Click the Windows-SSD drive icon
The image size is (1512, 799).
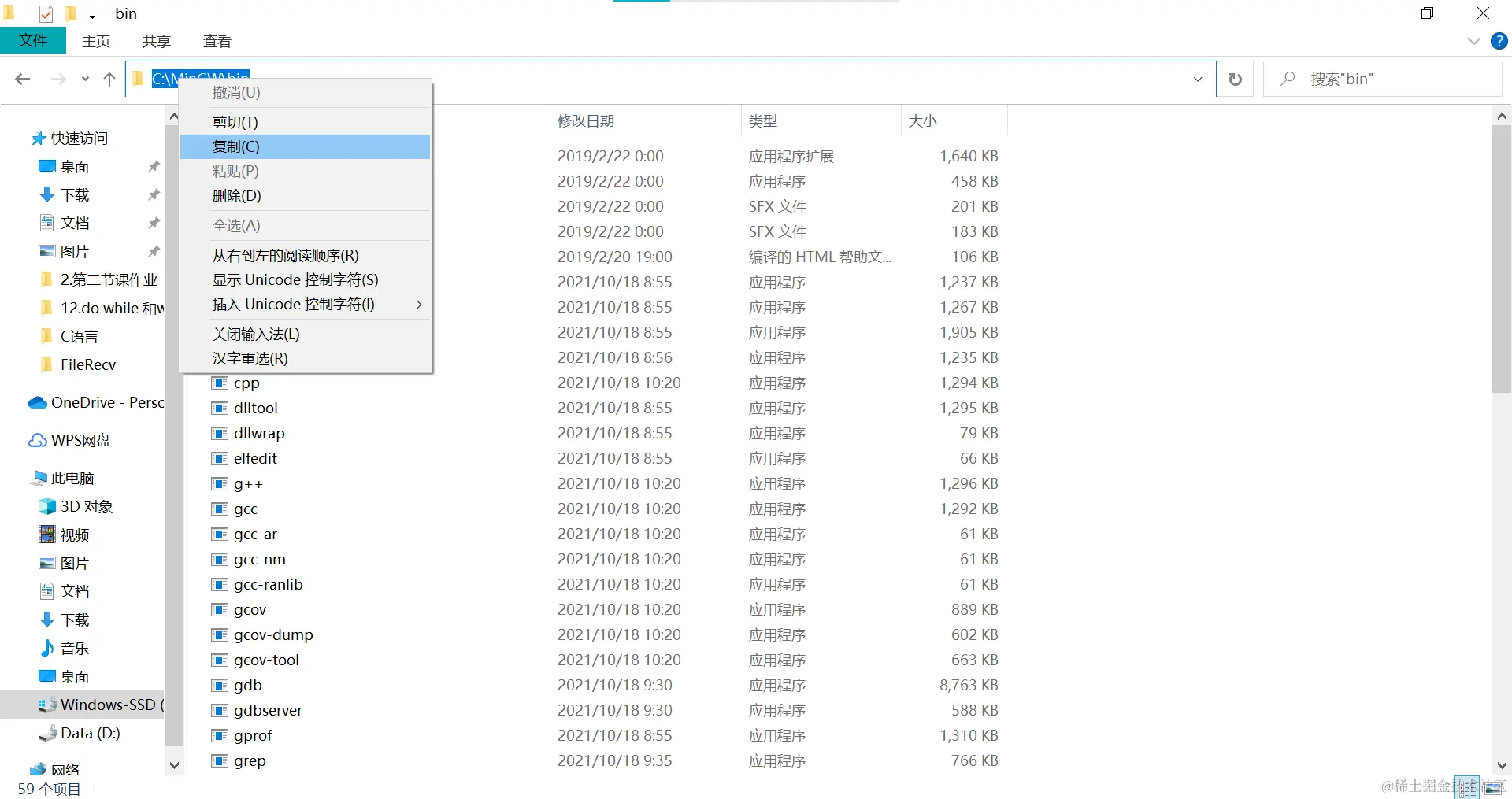point(47,705)
